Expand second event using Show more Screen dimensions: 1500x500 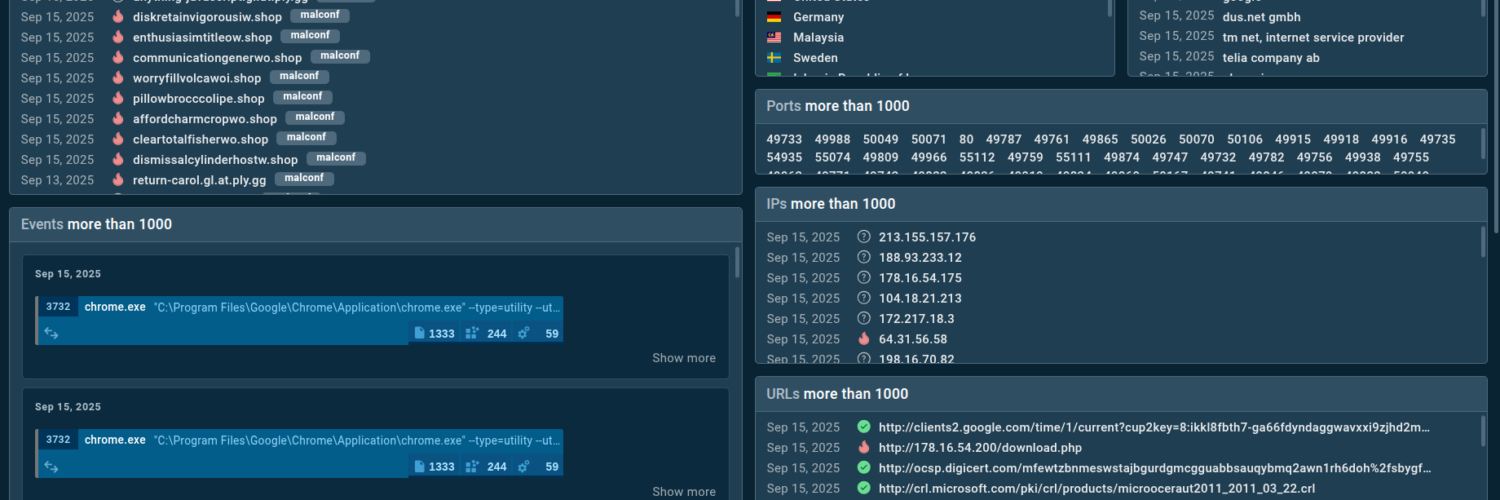683,491
